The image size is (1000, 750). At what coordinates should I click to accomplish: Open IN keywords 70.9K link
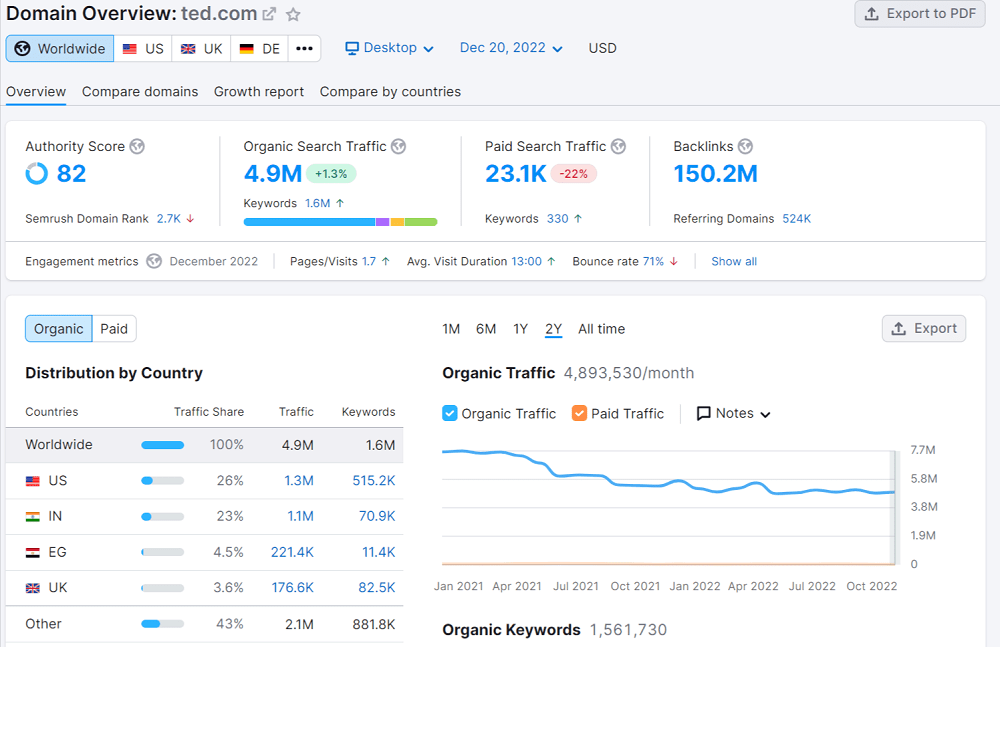click(377, 517)
